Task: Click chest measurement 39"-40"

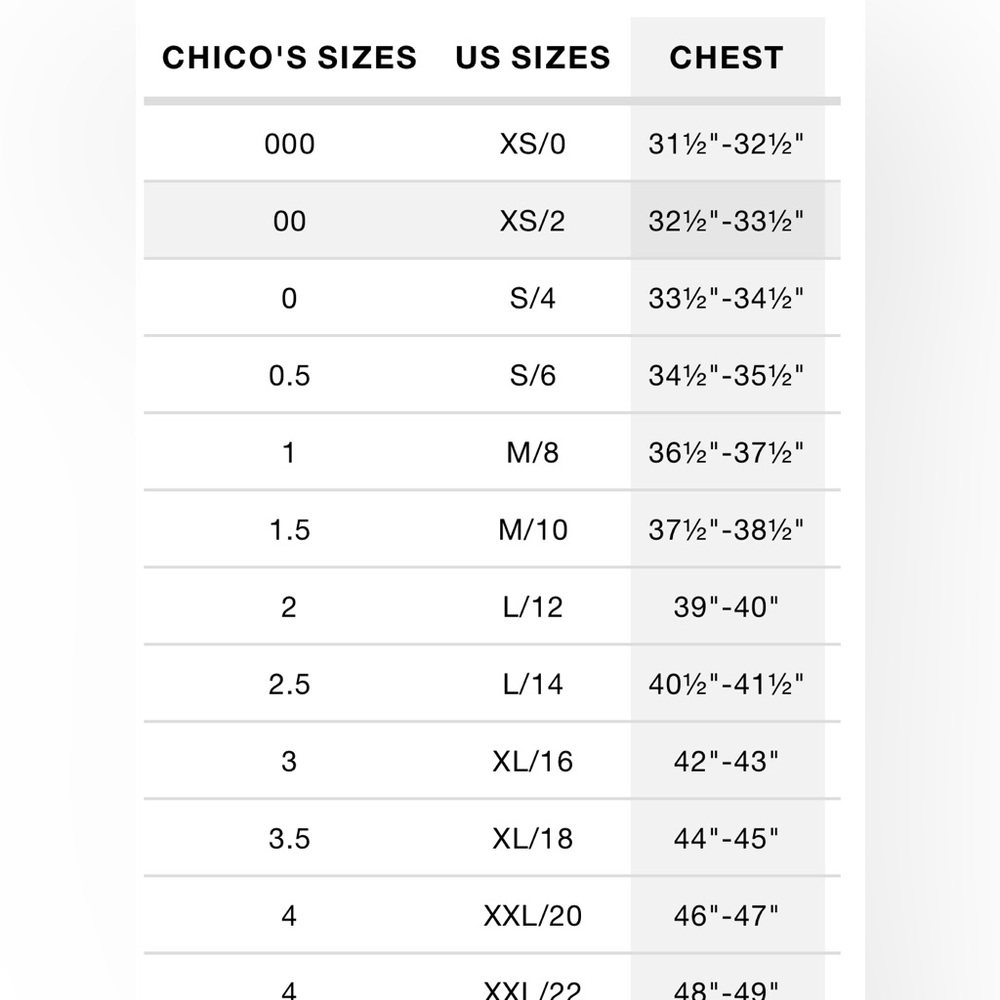Action: (x=726, y=607)
